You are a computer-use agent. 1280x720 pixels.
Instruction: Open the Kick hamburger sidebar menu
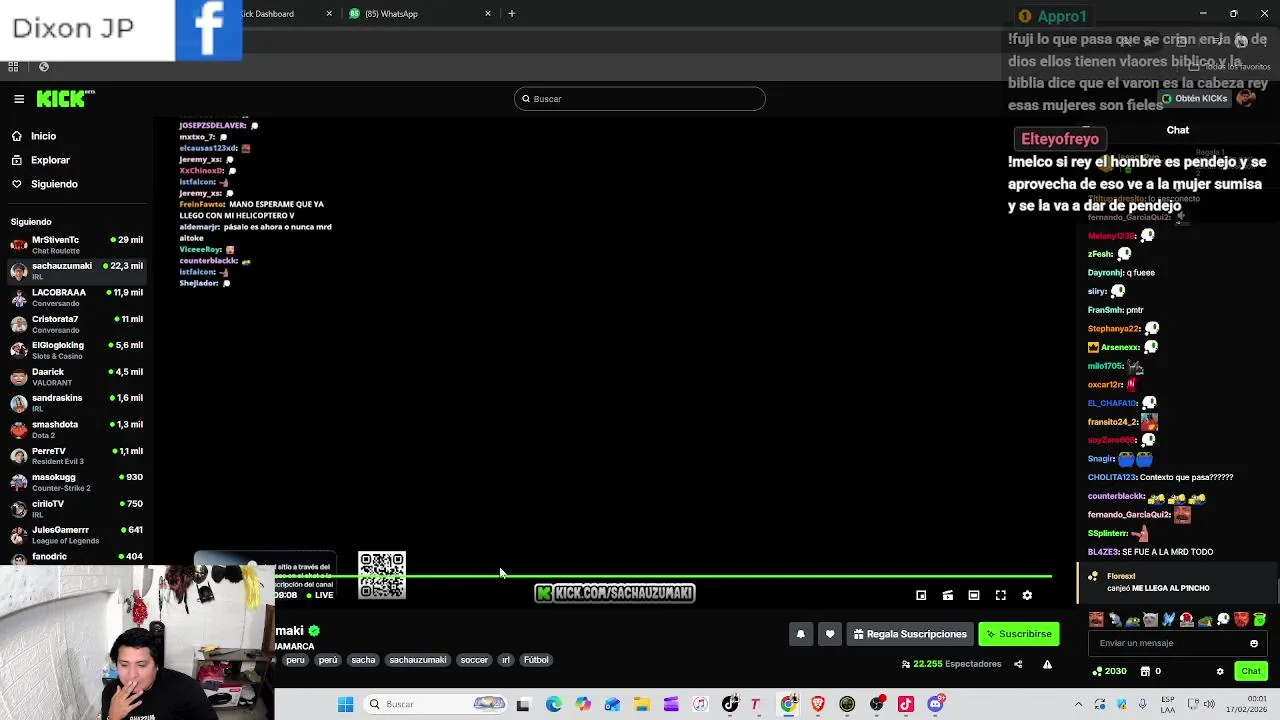coord(19,99)
